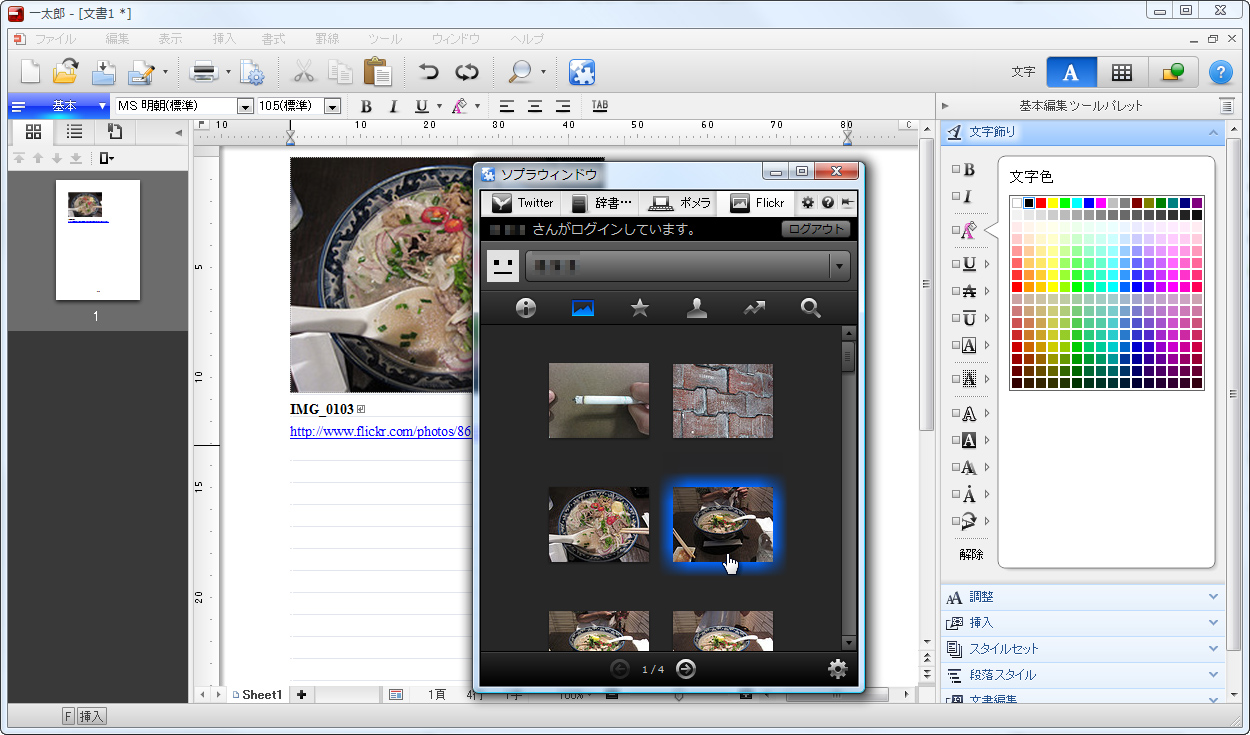
Task: Open the ツール menu
Action: click(384, 39)
